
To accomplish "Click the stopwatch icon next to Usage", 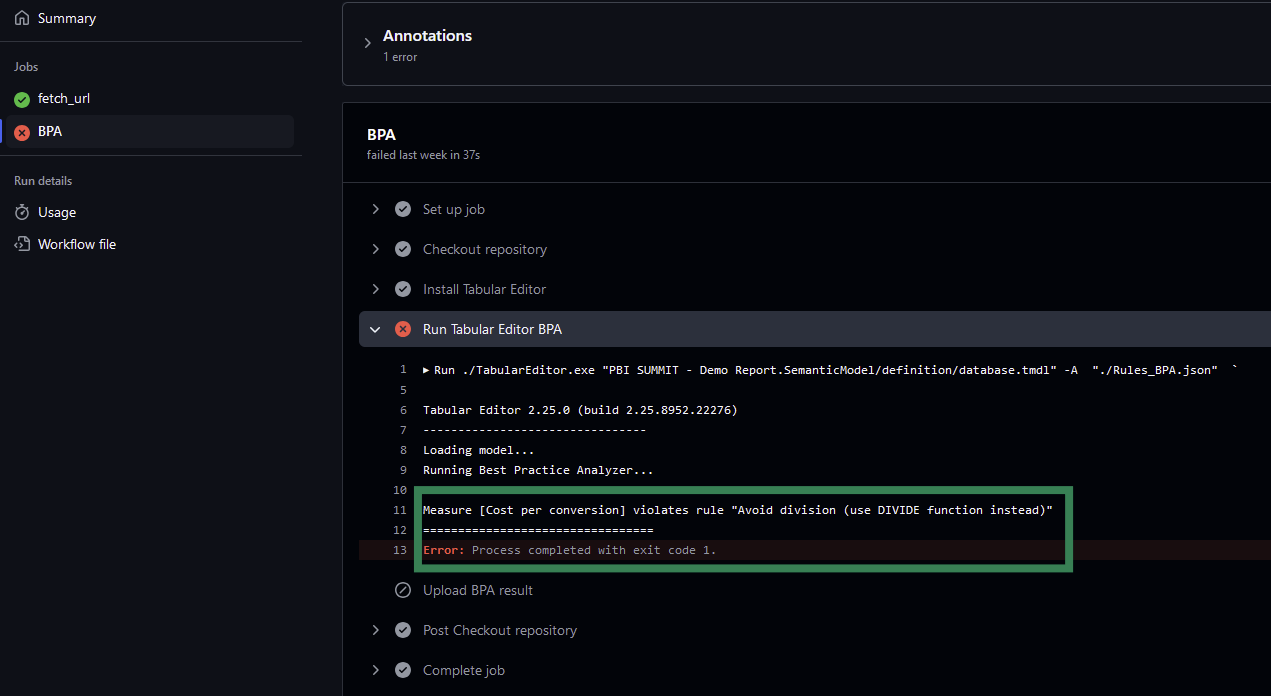I will [21, 211].
